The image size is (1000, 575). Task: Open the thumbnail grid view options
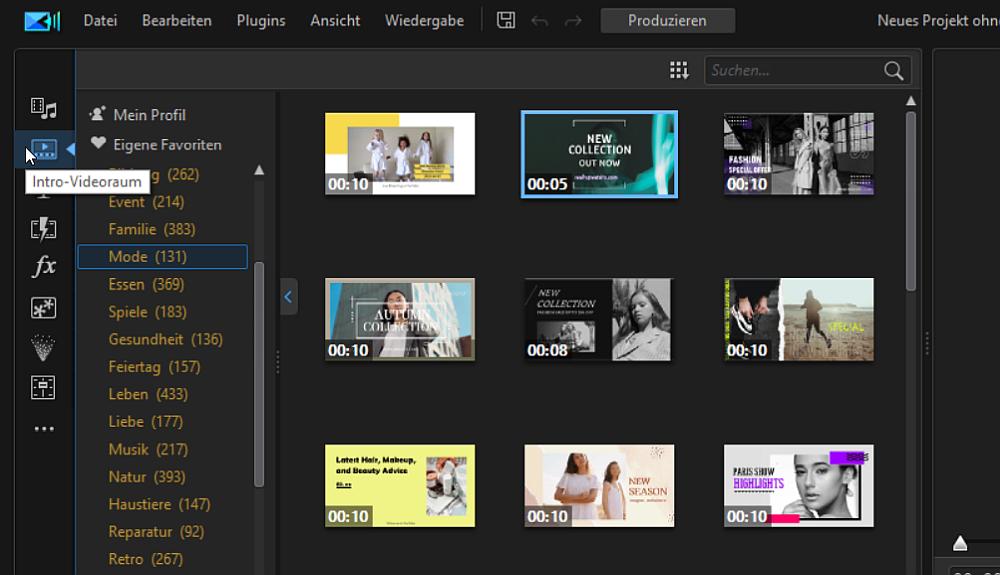point(679,70)
